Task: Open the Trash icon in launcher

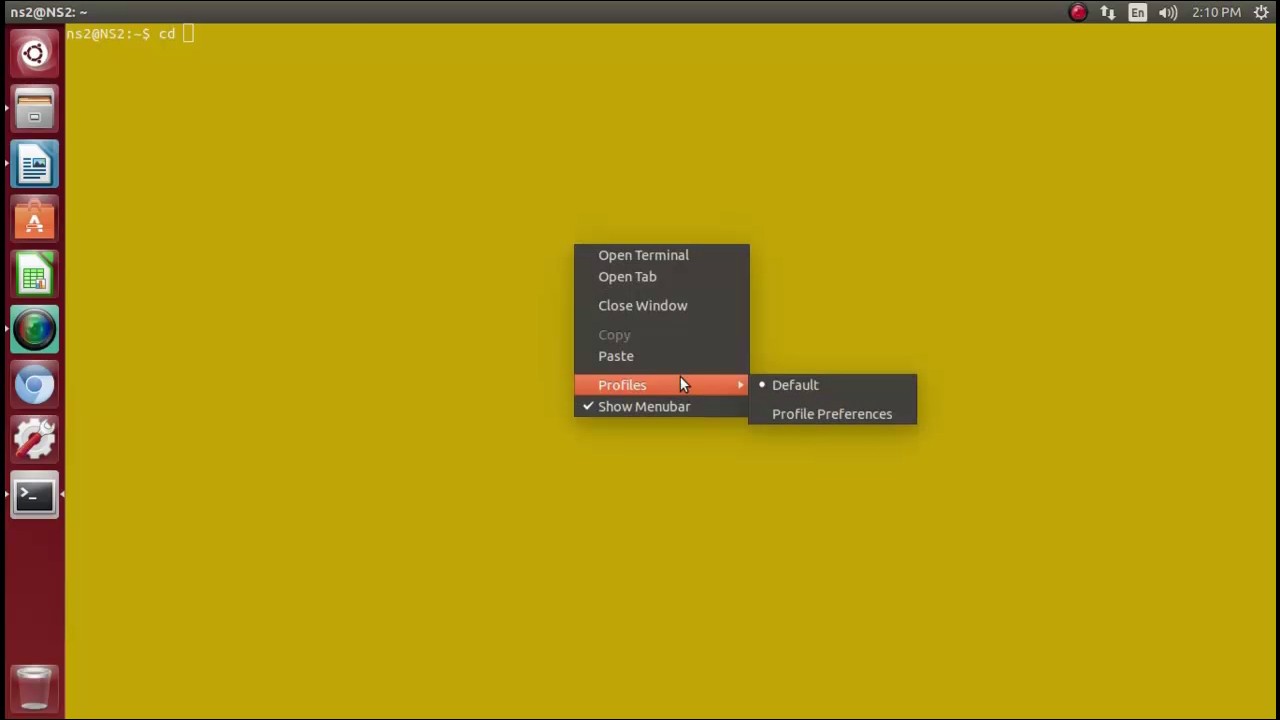Action: (x=34, y=687)
